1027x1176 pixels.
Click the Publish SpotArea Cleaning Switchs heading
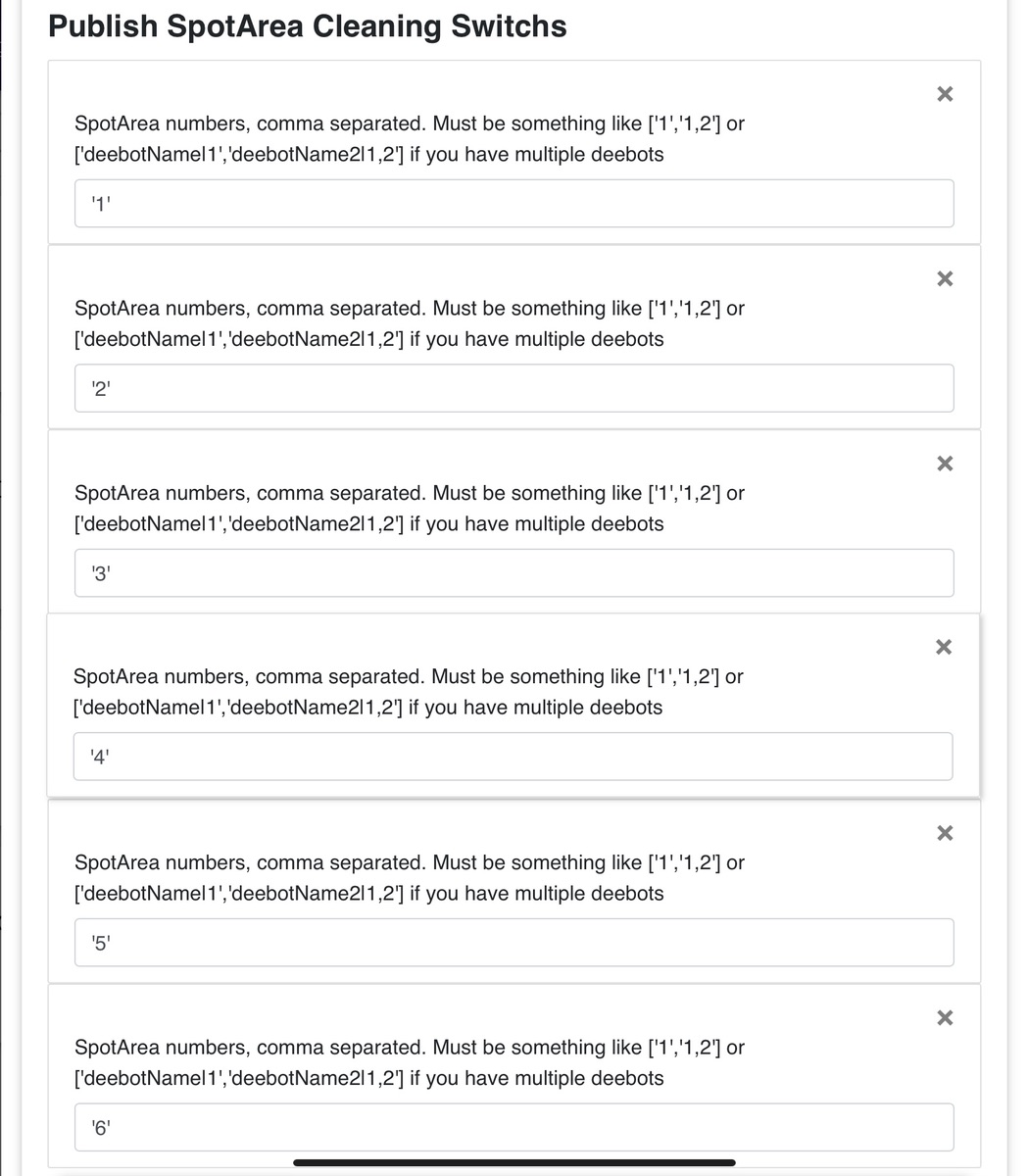[x=307, y=26]
